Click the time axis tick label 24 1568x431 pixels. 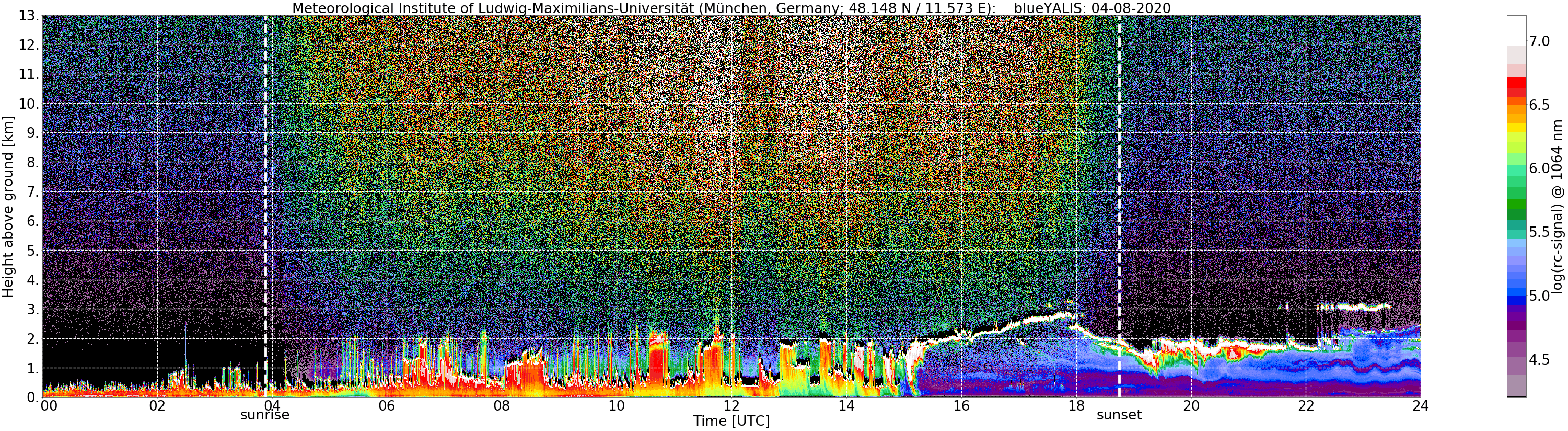pyautogui.click(x=1421, y=406)
